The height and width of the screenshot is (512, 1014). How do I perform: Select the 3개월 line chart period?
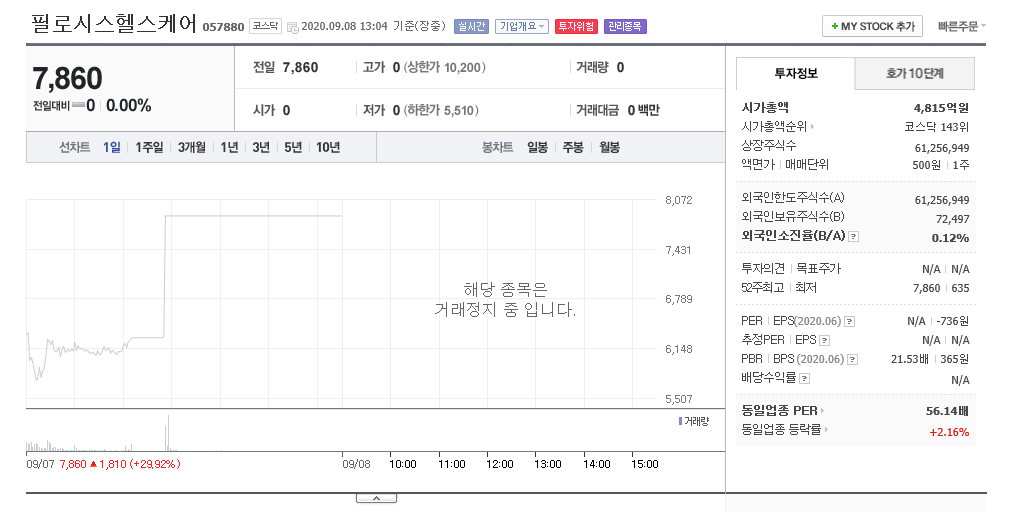[x=192, y=147]
